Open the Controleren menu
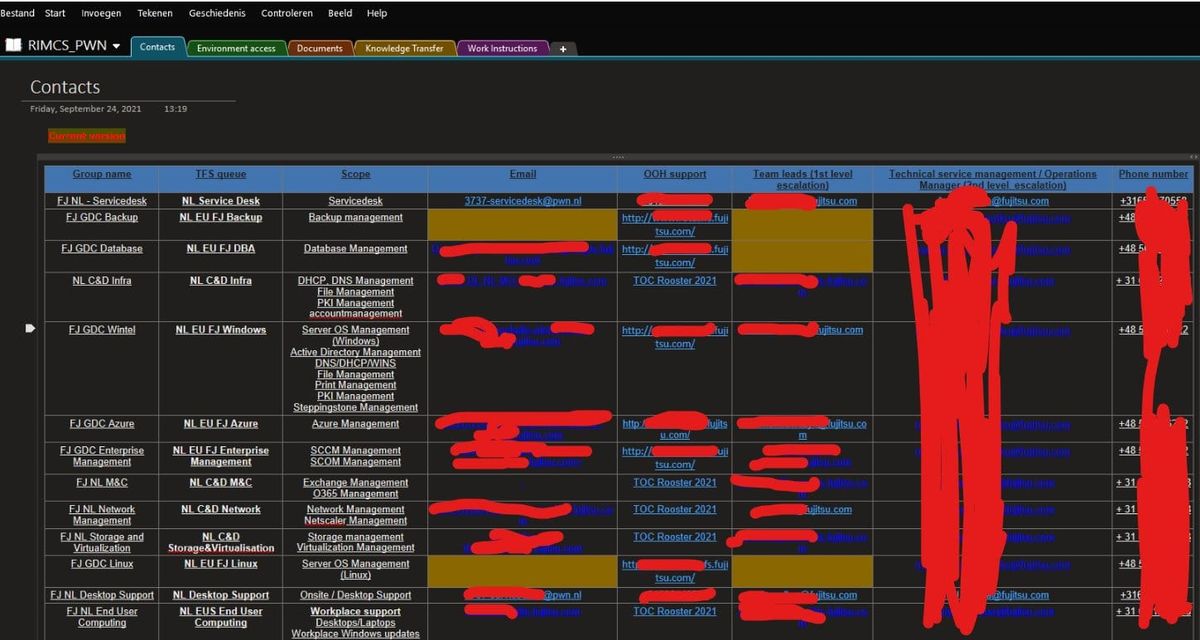The width and height of the screenshot is (1200, 640). (286, 13)
